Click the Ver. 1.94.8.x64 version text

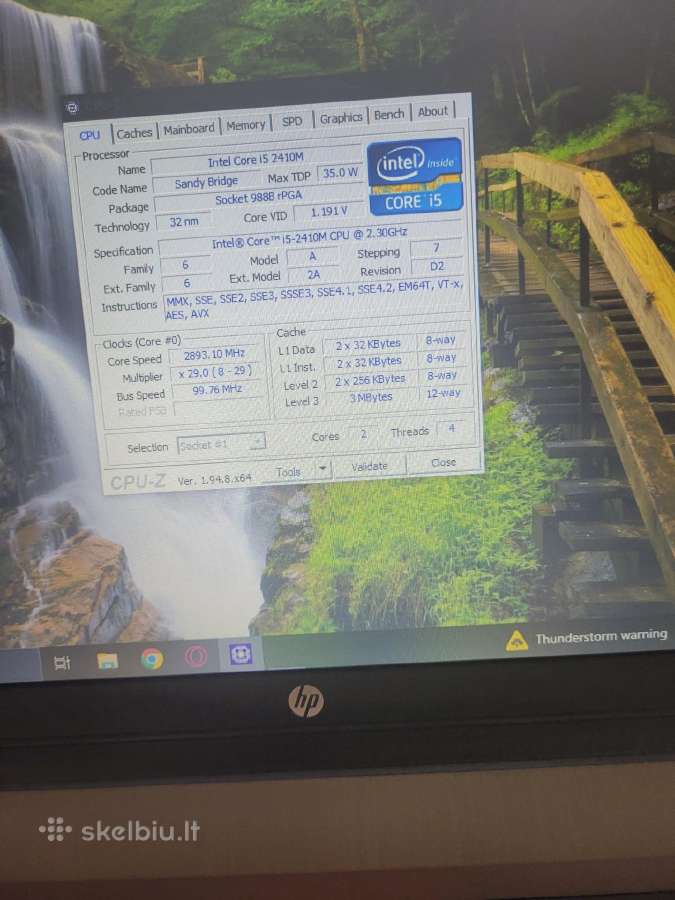click(214, 480)
